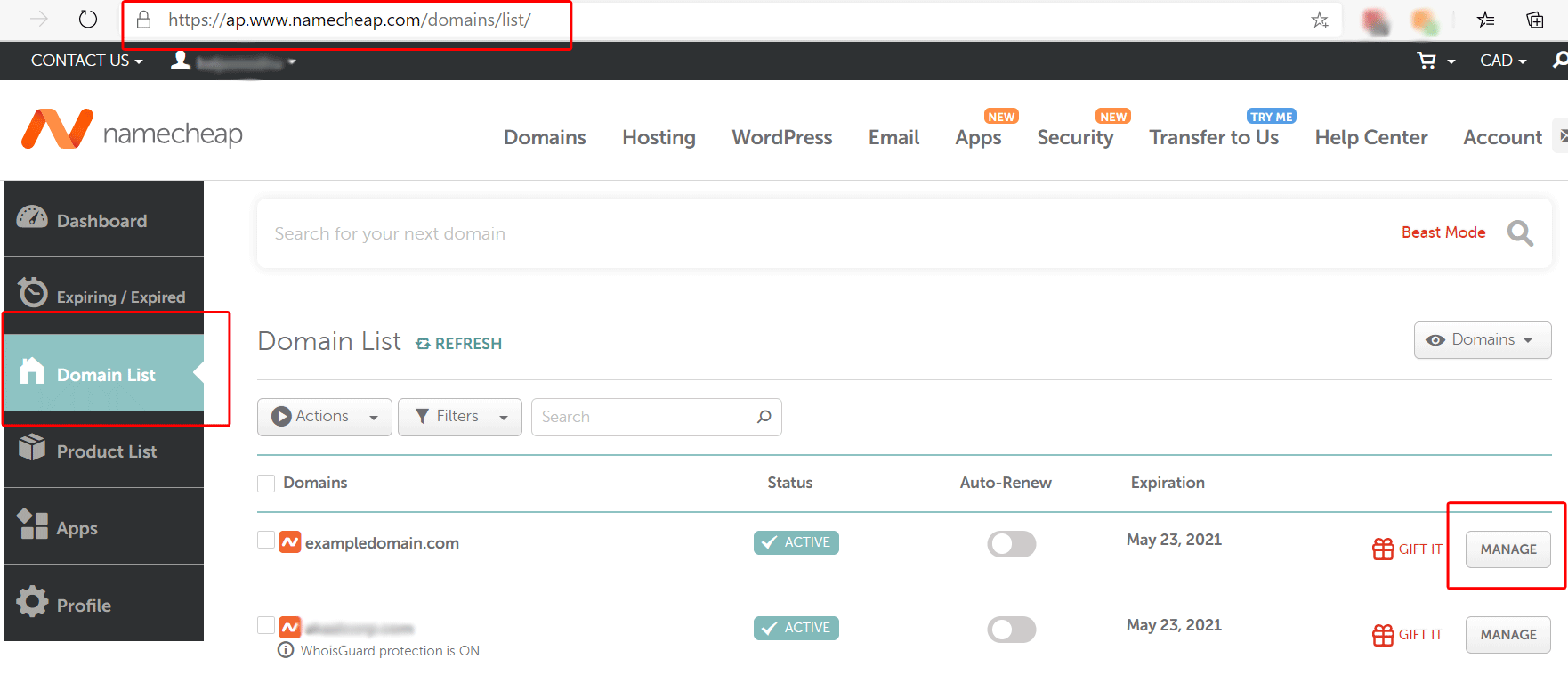
Task: Check the exampledomain.com checkbox
Action: pos(266,540)
